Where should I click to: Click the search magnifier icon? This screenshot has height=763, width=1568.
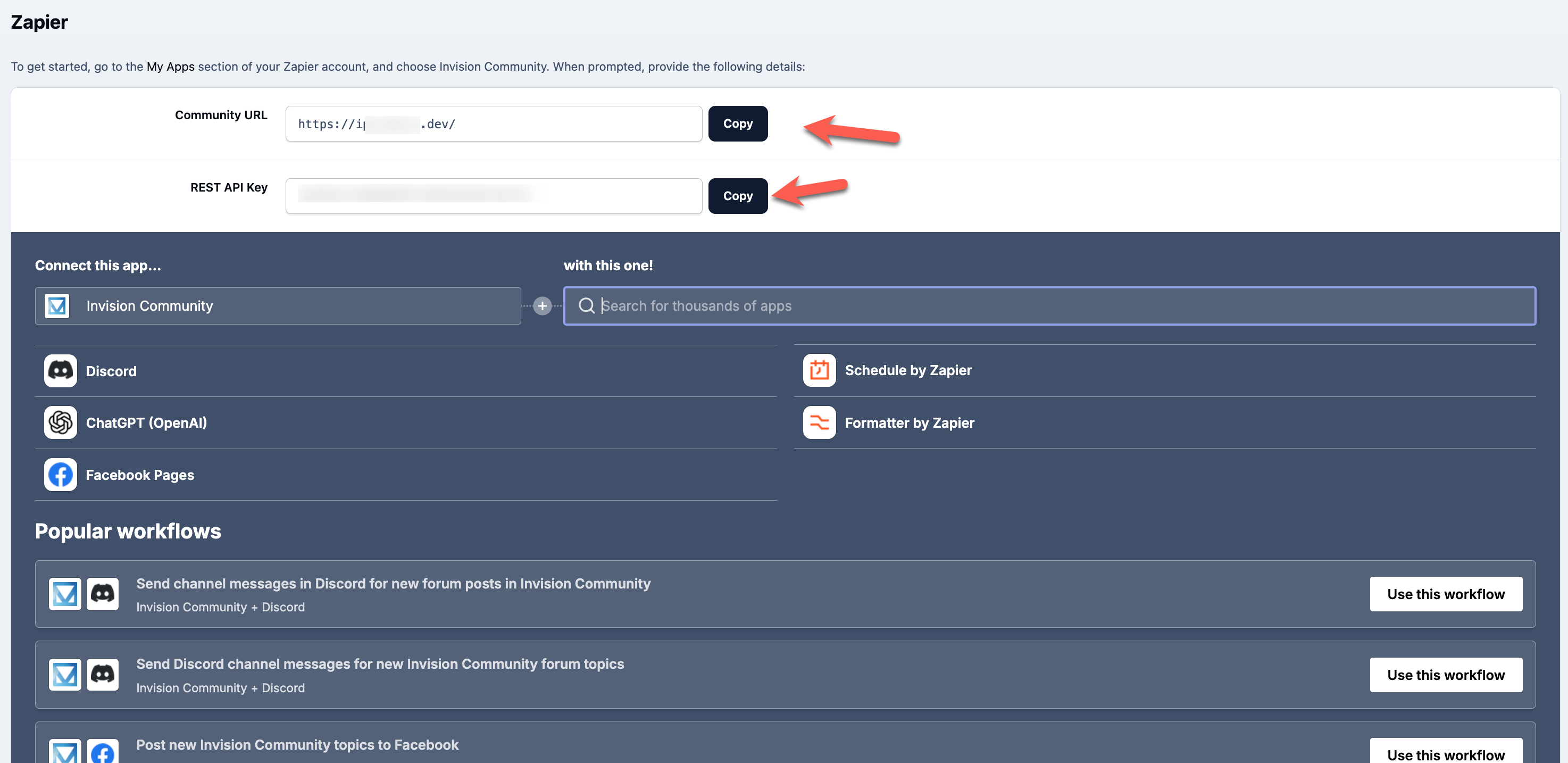[586, 306]
